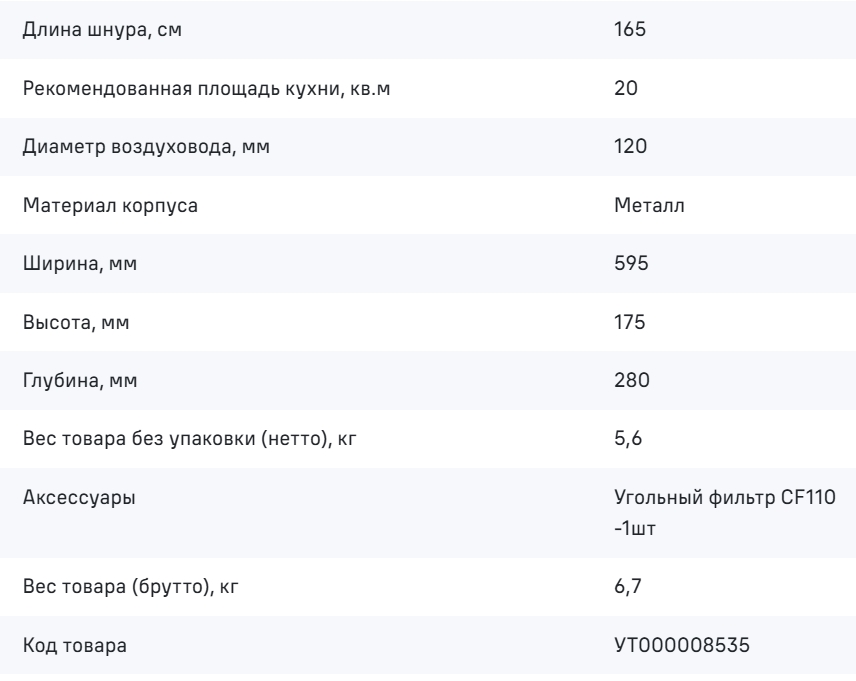Viewport: 856px width, 681px height.
Task: Click the 'Материал корпуса' label
Action: [x=110, y=205]
